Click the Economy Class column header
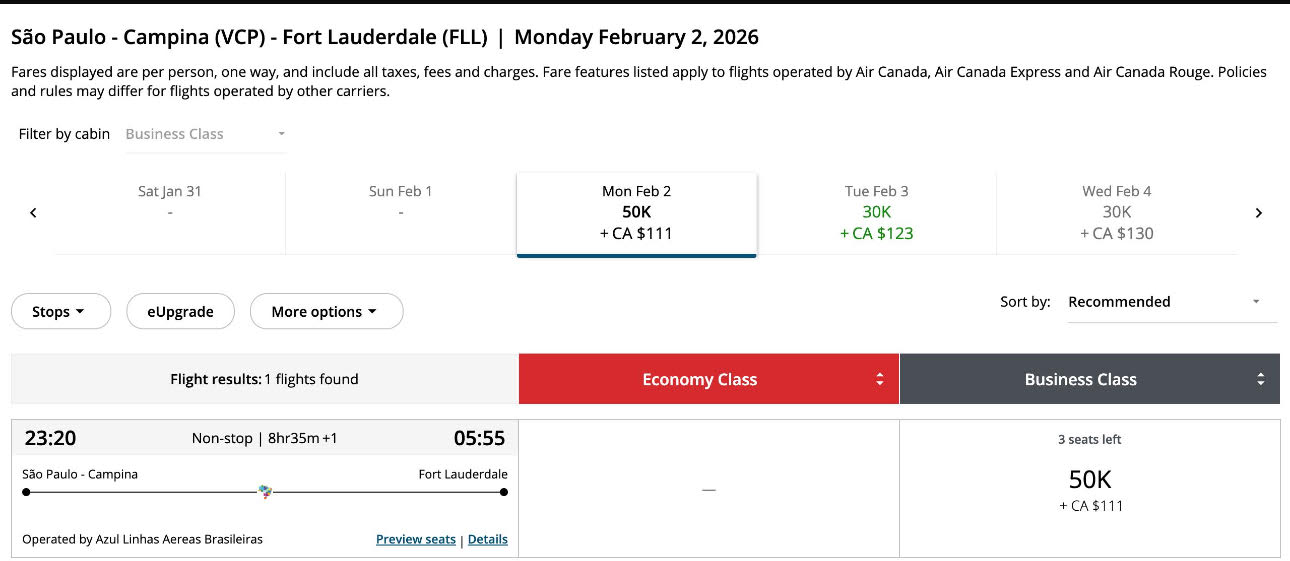 tap(700, 379)
